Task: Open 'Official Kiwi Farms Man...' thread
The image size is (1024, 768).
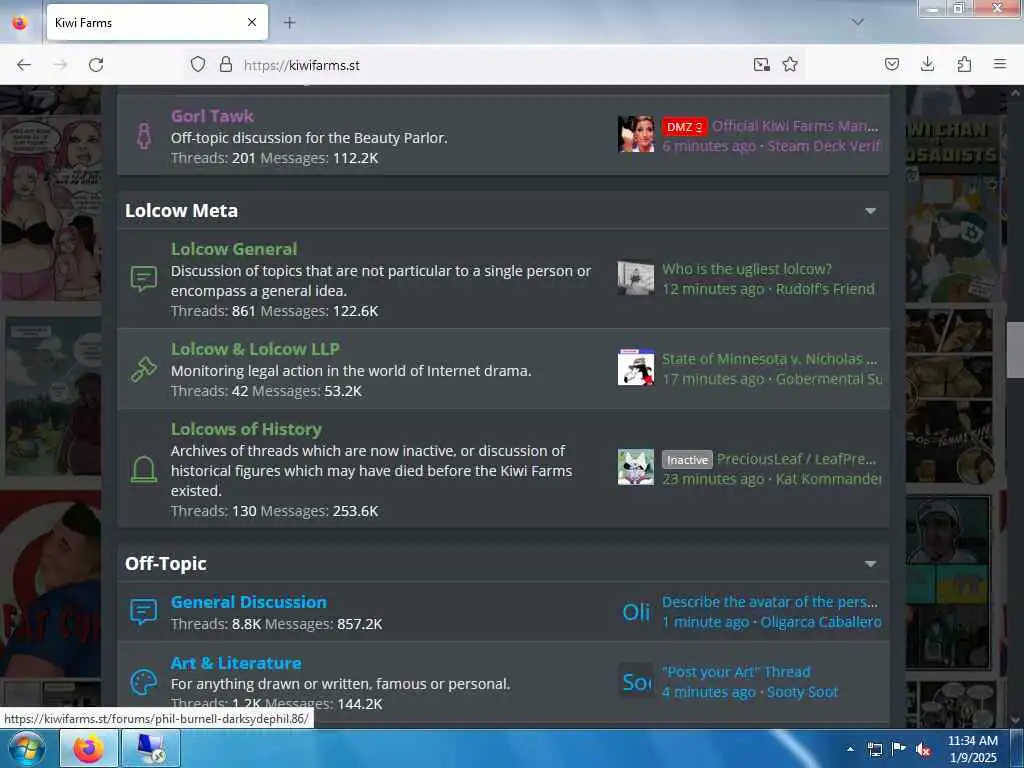Action: coord(795,126)
